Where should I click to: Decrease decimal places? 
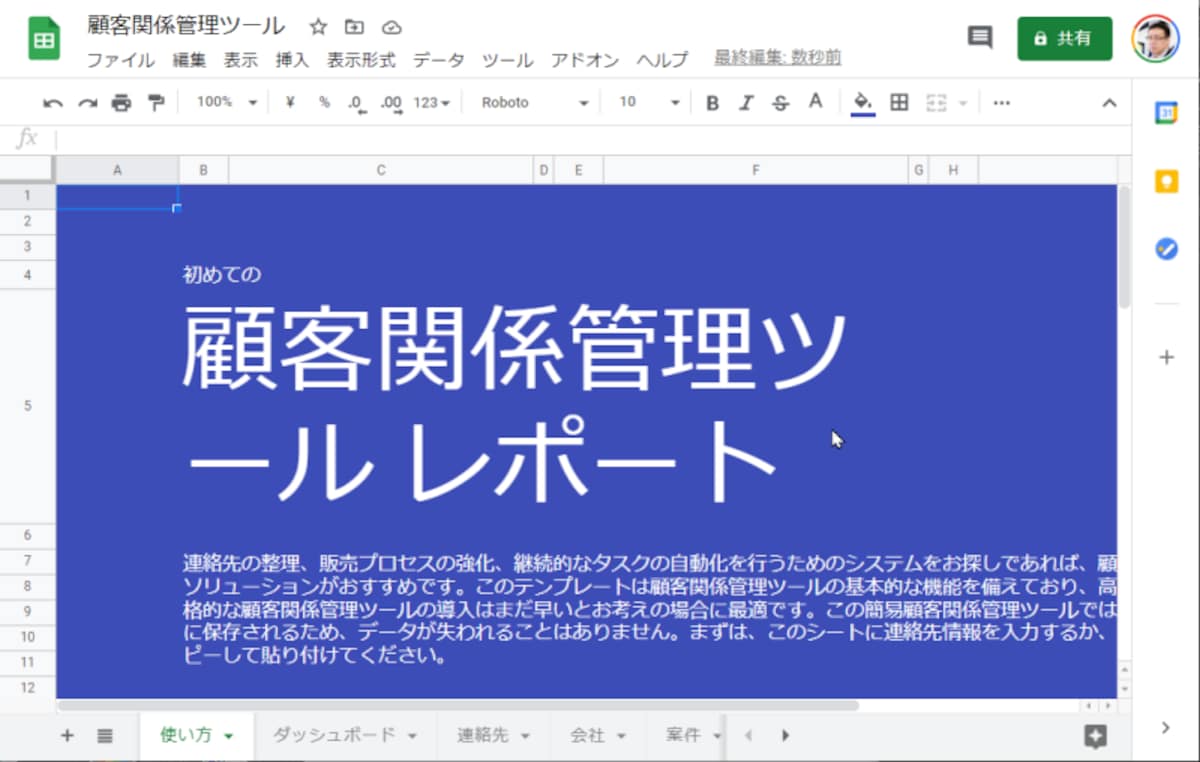(357, 102)
